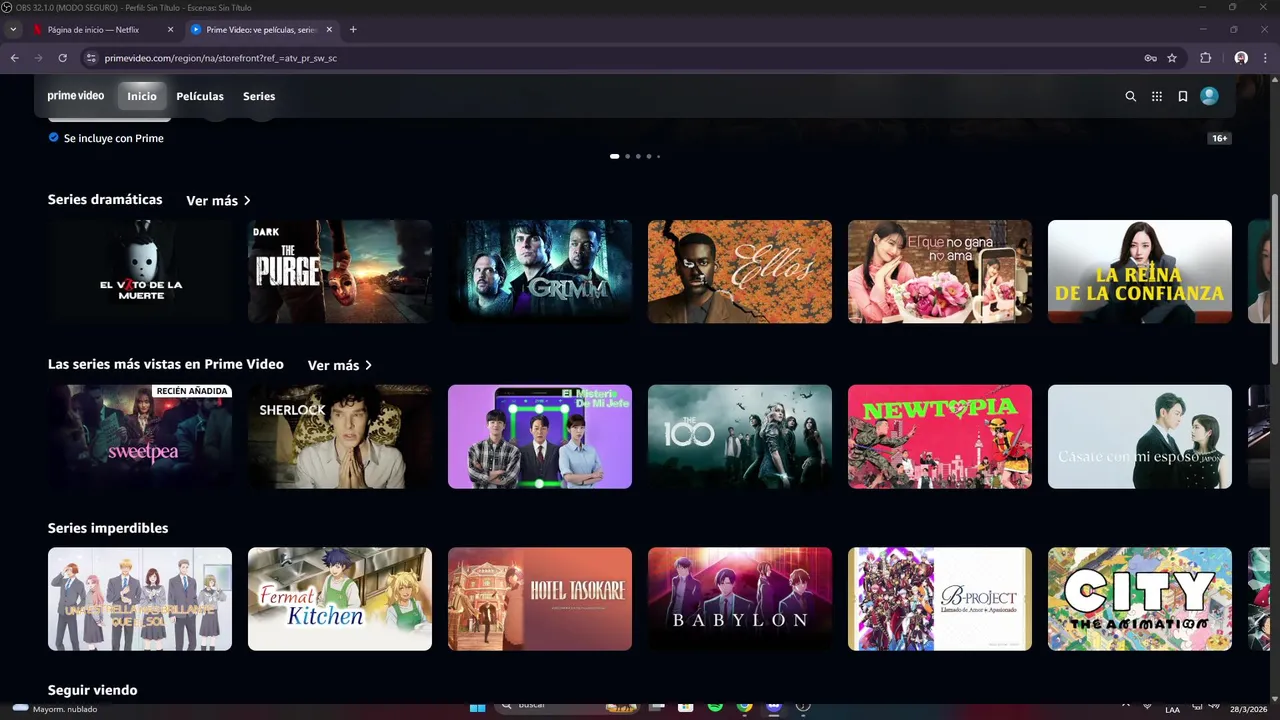
Task: Expand Ver más for Las series más vistas
Action: [340, 366]
